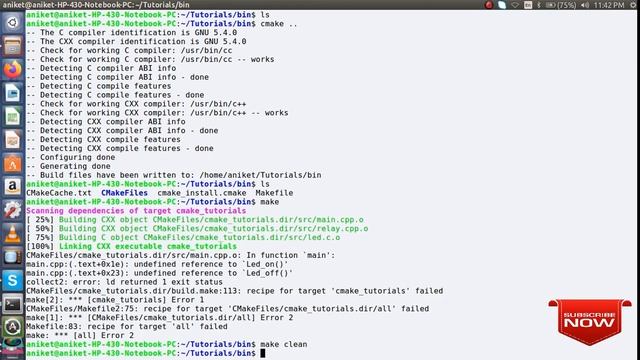
Task: Click '[100%] Linking CXX executable cmake_tutorials' line
Action: click(x=131, y=247)
